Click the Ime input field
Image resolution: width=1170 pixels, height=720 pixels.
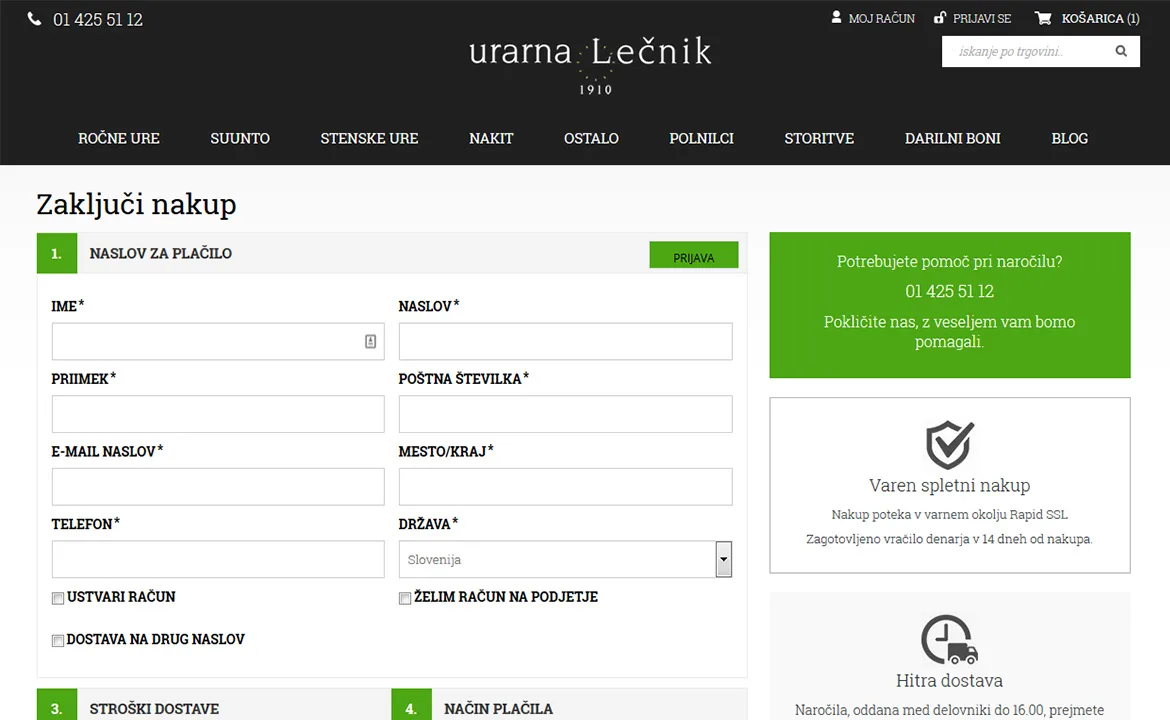tap(218, 342)
